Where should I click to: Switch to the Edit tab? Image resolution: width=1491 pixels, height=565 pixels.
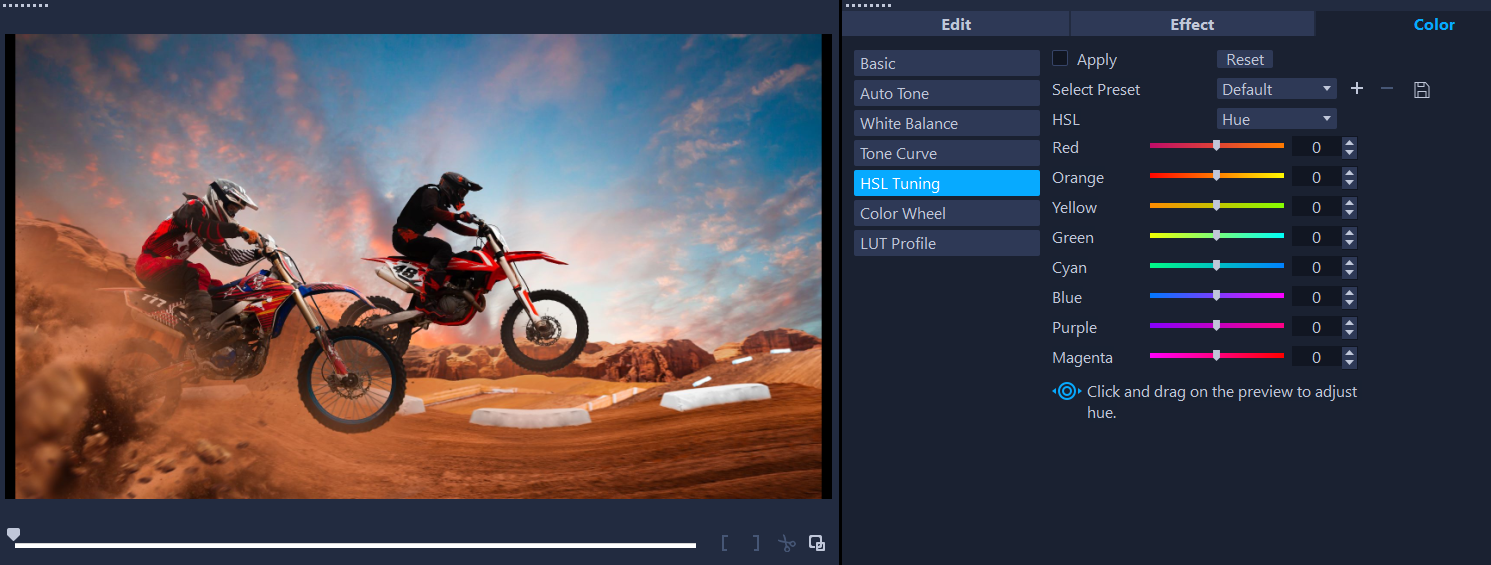[956, 24]
